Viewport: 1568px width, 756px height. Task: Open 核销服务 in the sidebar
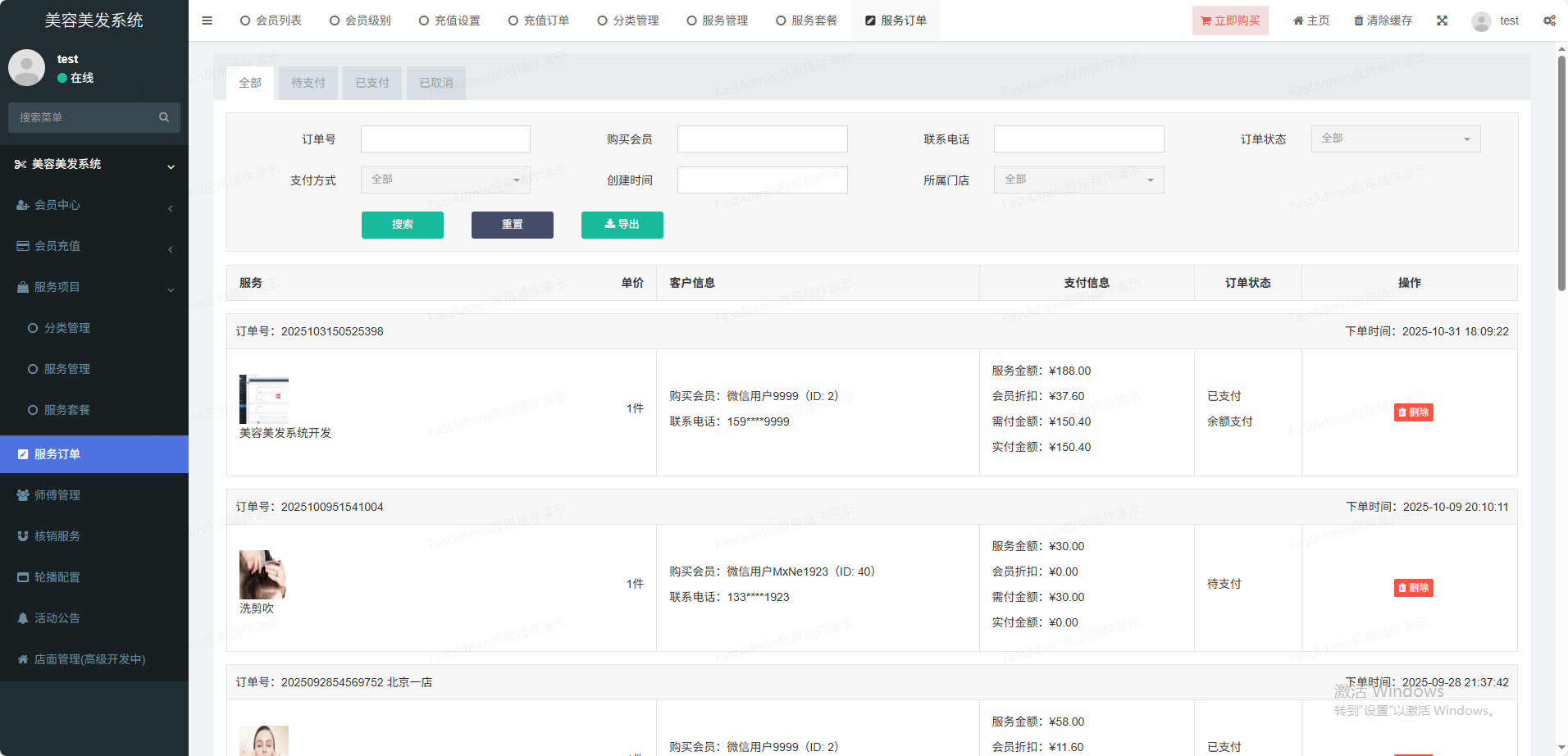pos(57,536)
